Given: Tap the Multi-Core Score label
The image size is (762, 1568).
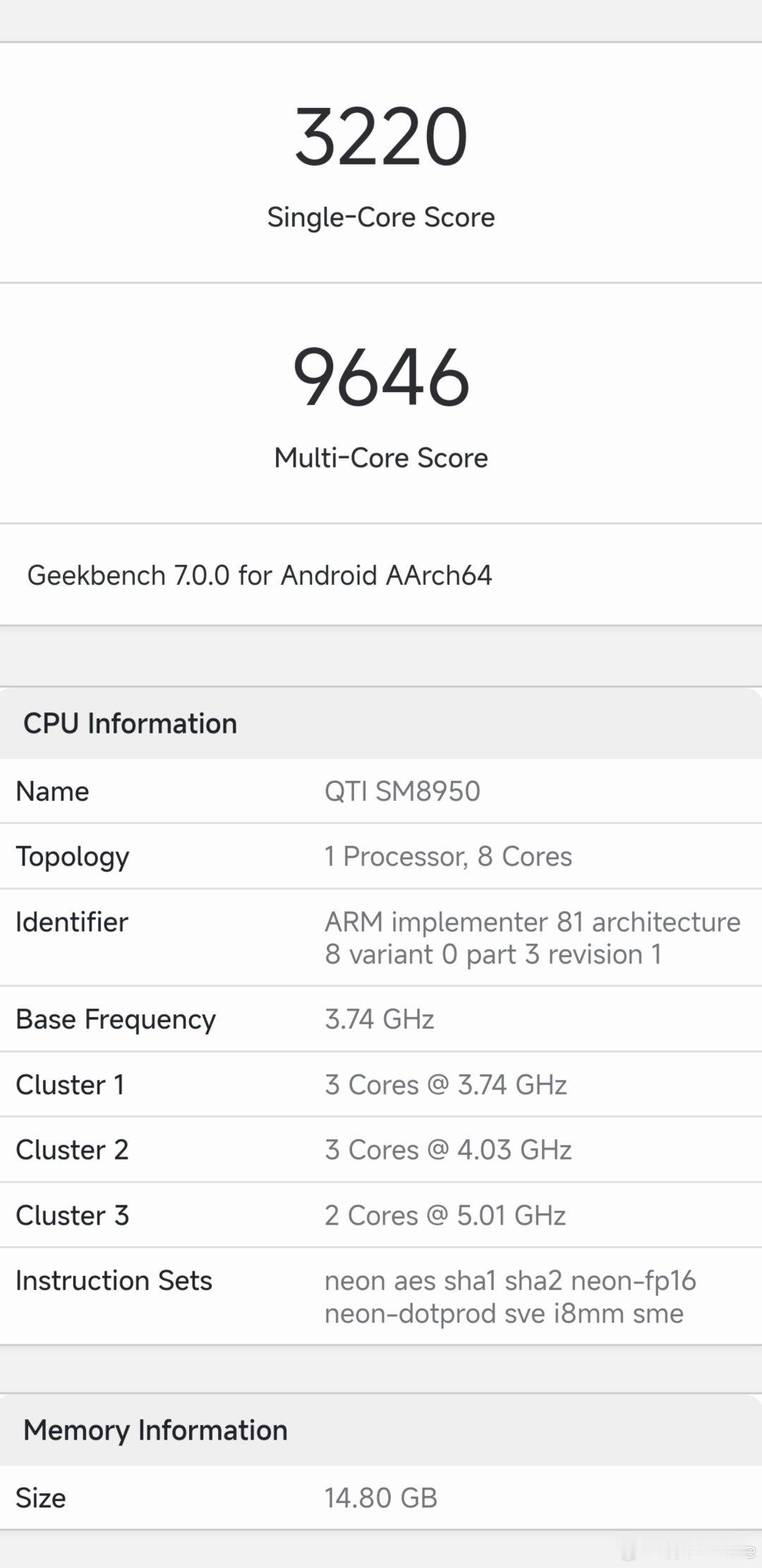Looking at the screenshot, I should tap(381, 458).
